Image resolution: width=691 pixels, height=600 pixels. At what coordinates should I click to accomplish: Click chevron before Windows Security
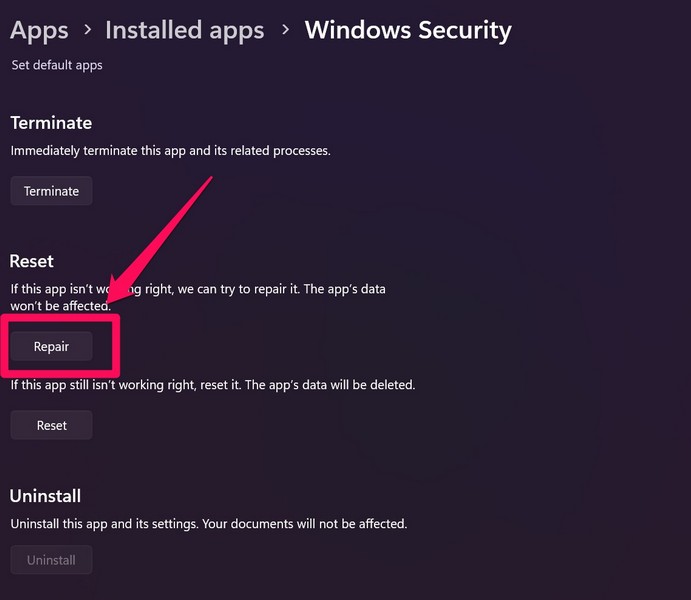click(285, 31)
